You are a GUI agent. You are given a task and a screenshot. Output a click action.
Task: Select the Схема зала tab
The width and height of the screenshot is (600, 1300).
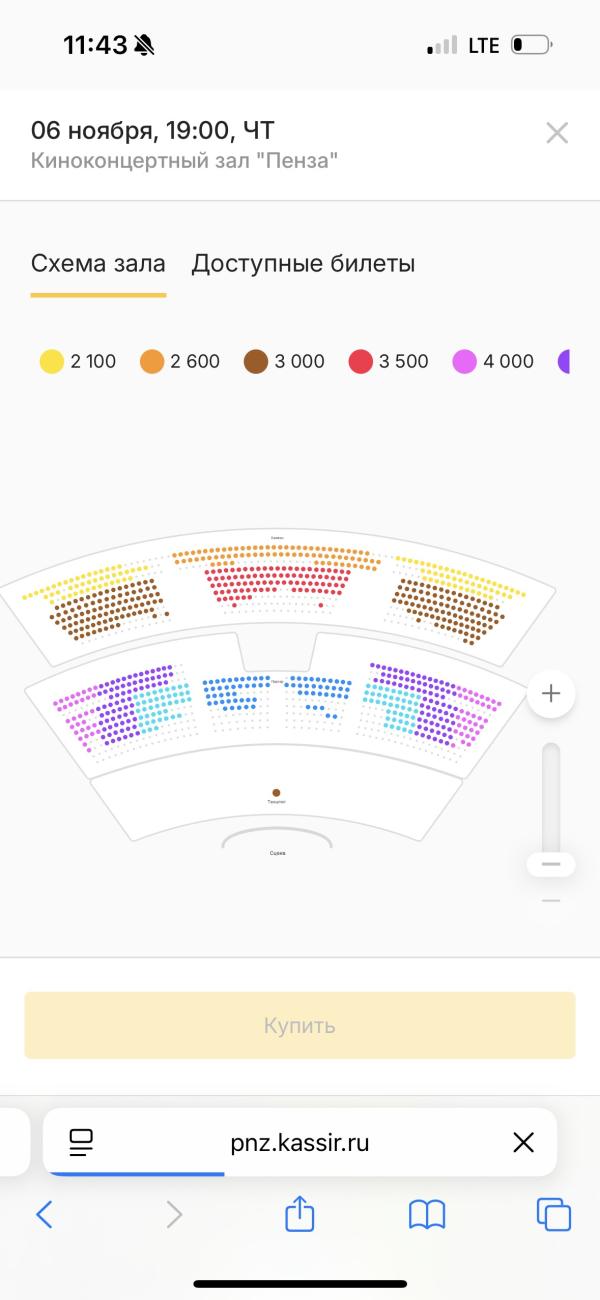[x=98, y=264]
